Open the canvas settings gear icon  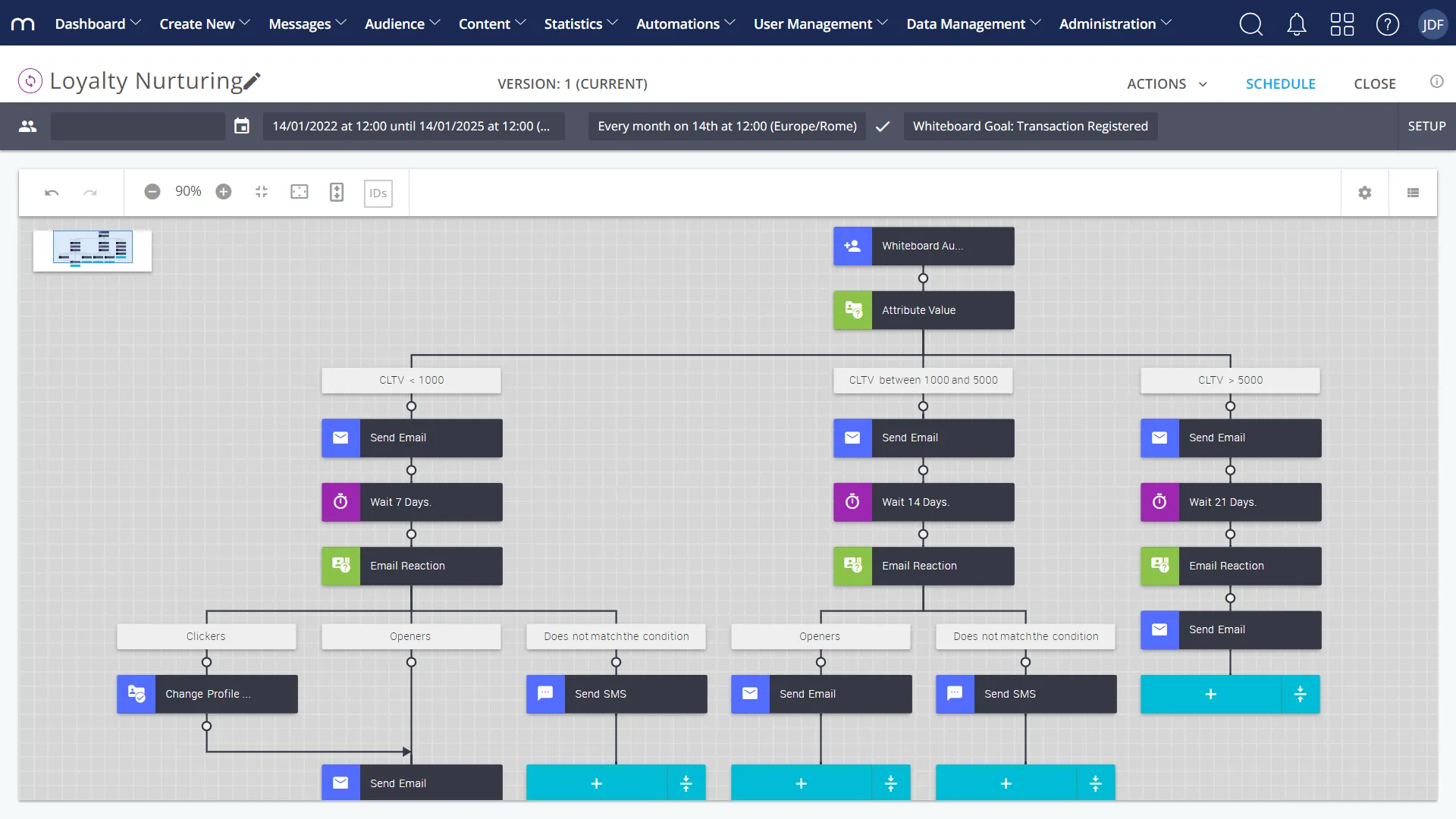(x=1365, y=192)
